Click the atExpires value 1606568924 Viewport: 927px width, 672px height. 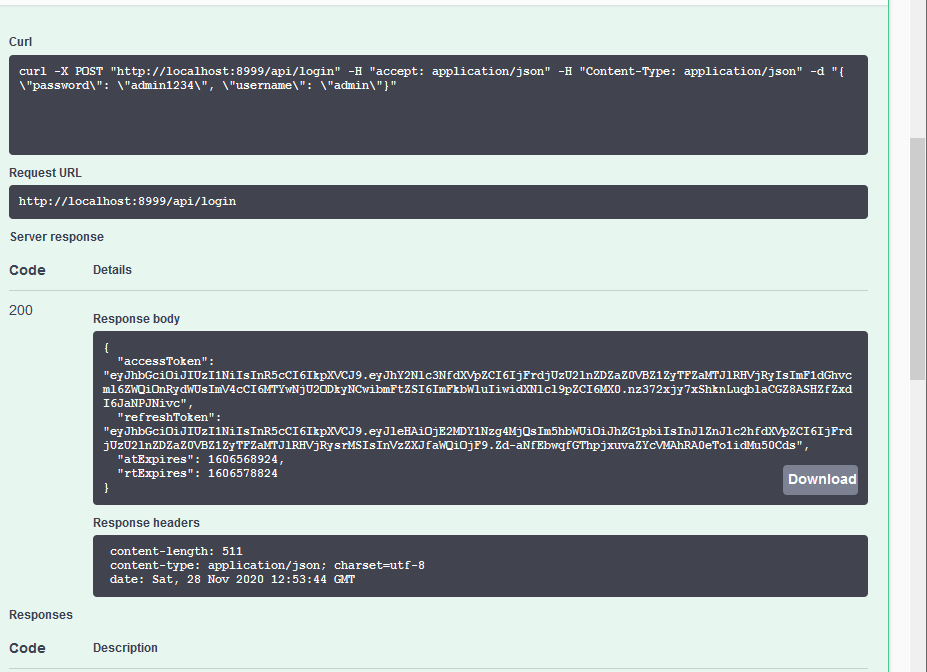(245, 459)
